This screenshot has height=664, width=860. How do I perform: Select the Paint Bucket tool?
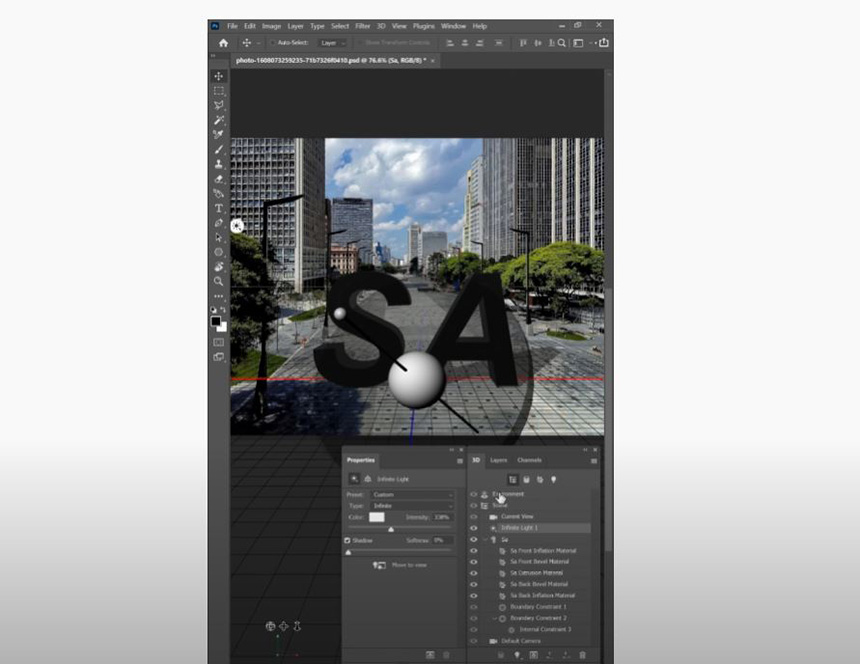click(x=219, y=194)
